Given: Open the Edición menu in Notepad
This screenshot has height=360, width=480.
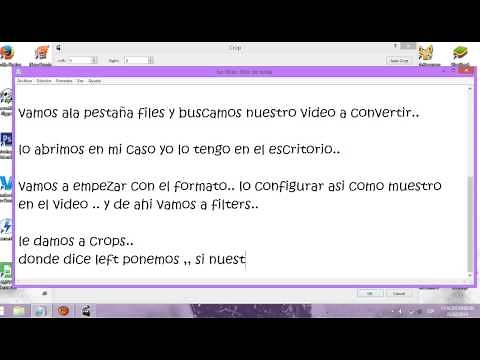Looking at the screenshot, I should [x=44, y=81].
